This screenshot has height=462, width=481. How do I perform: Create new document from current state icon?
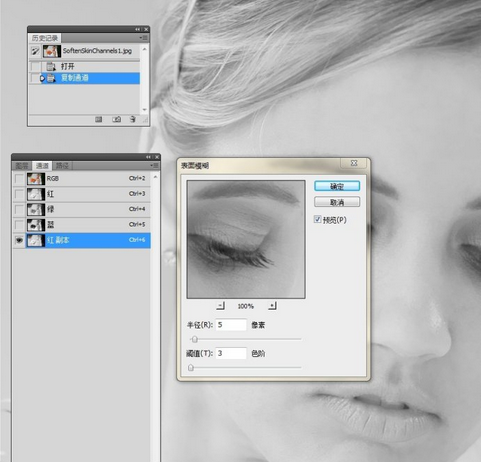(99, 119)
